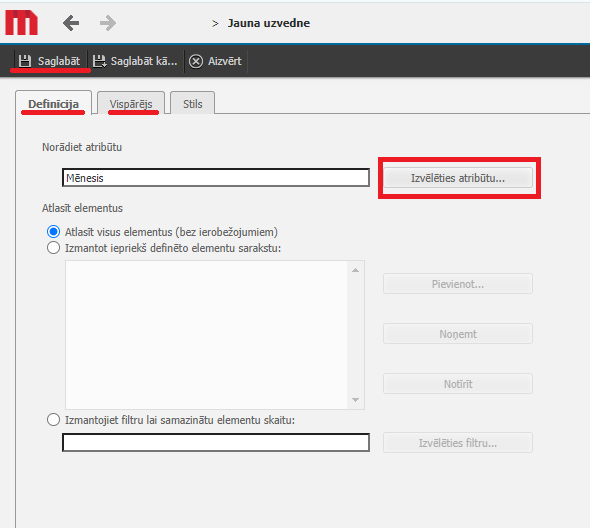Click the 'Pievienot...' button
This screenshot has height=528, width=590.
(458, 284)
